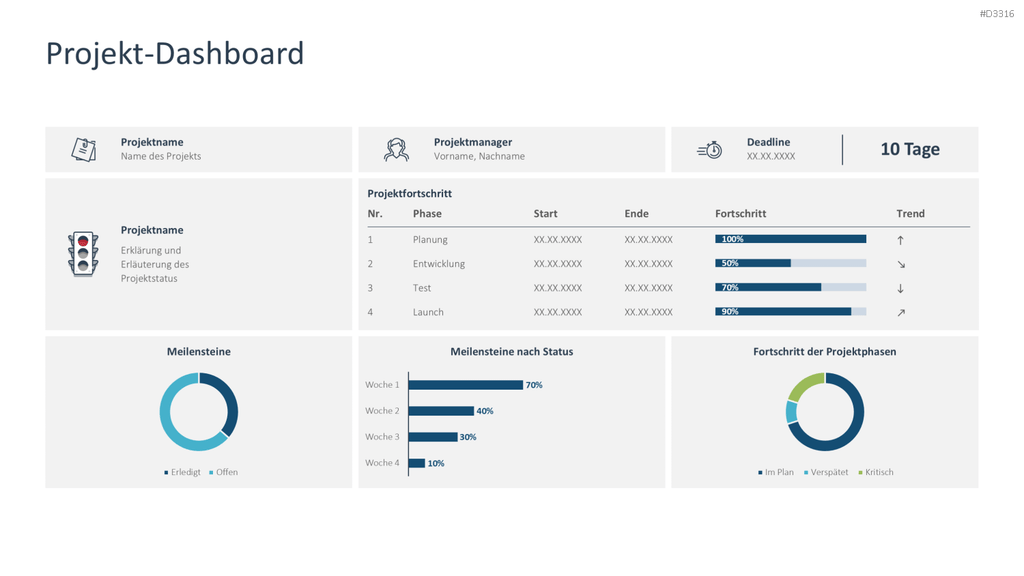Click the #D3316 template code
The width and height of the screenshot is (1024, 576).
click(x=997, y=14)
